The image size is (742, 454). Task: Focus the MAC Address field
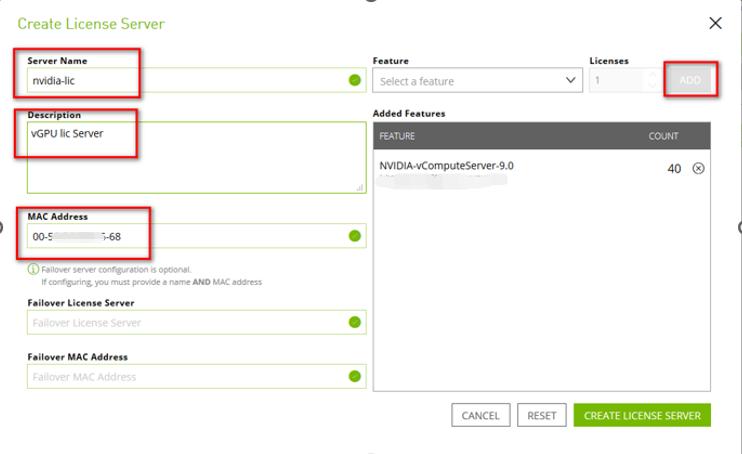(196, 236)
